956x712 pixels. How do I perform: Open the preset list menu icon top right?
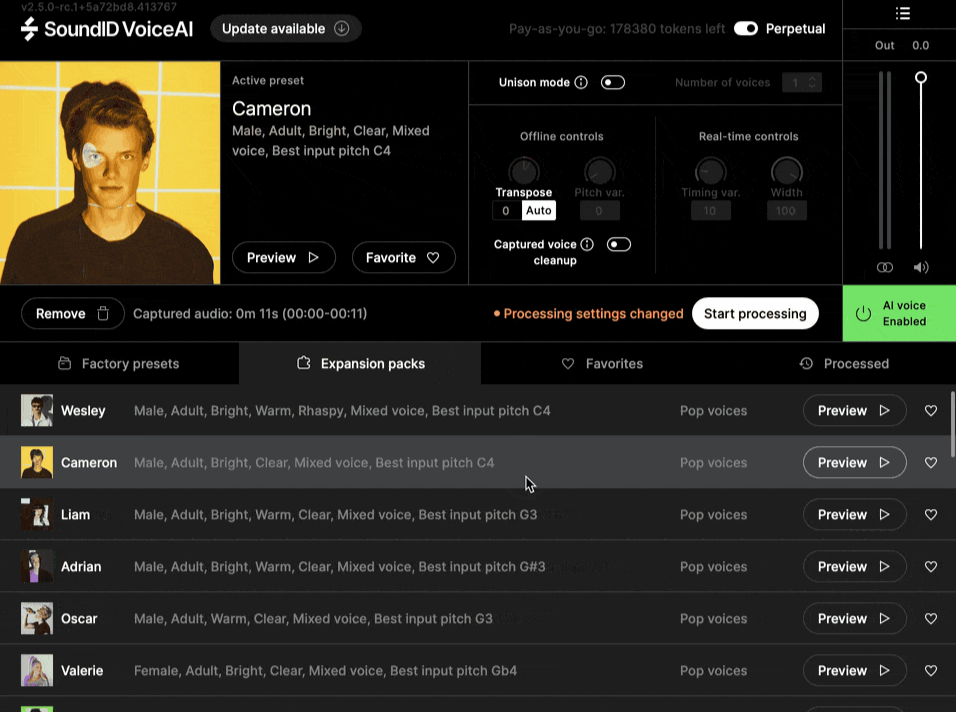(902, 13)
